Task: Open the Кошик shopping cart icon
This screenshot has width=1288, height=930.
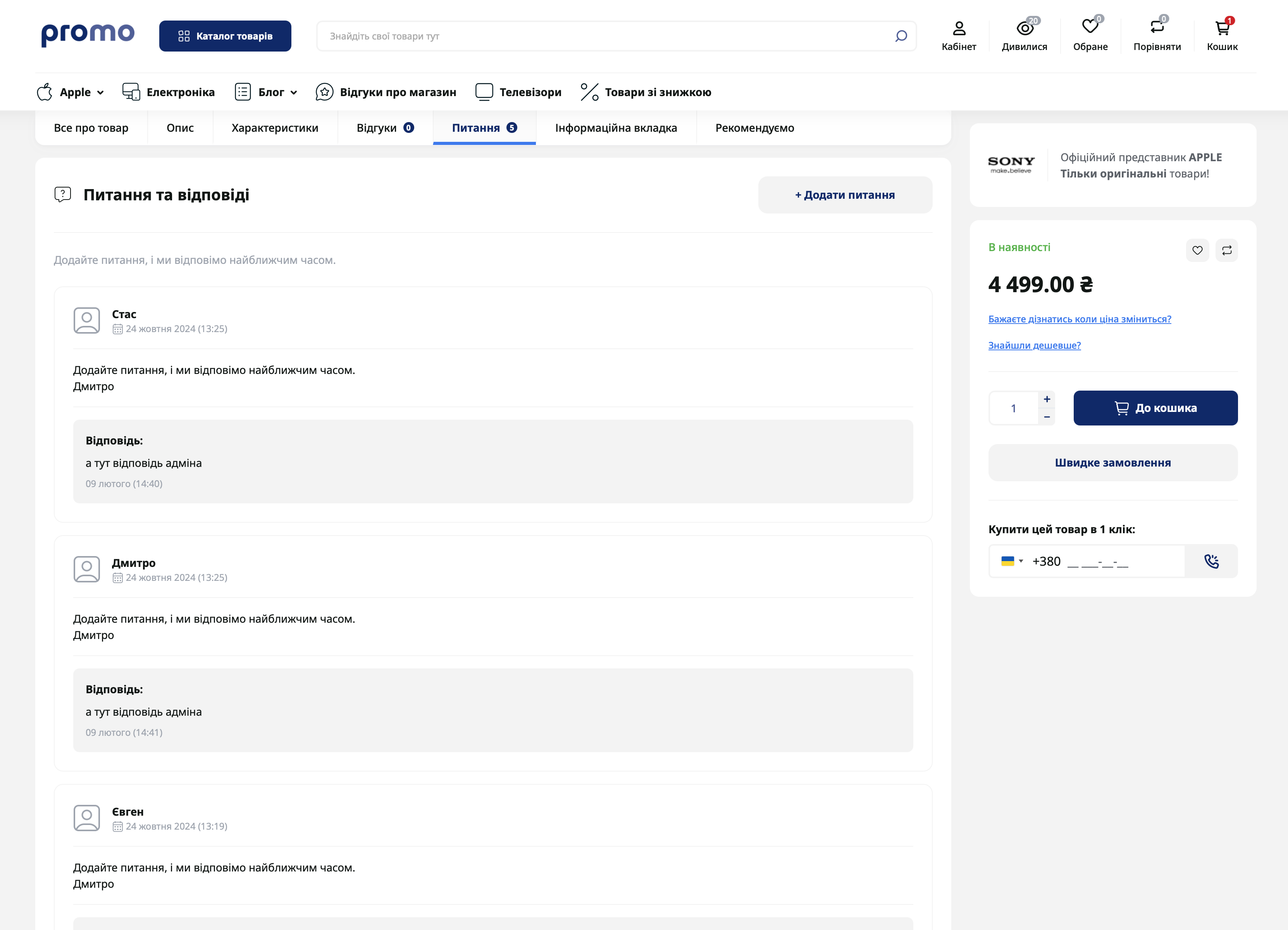Action: click(x=1222, y=28)
